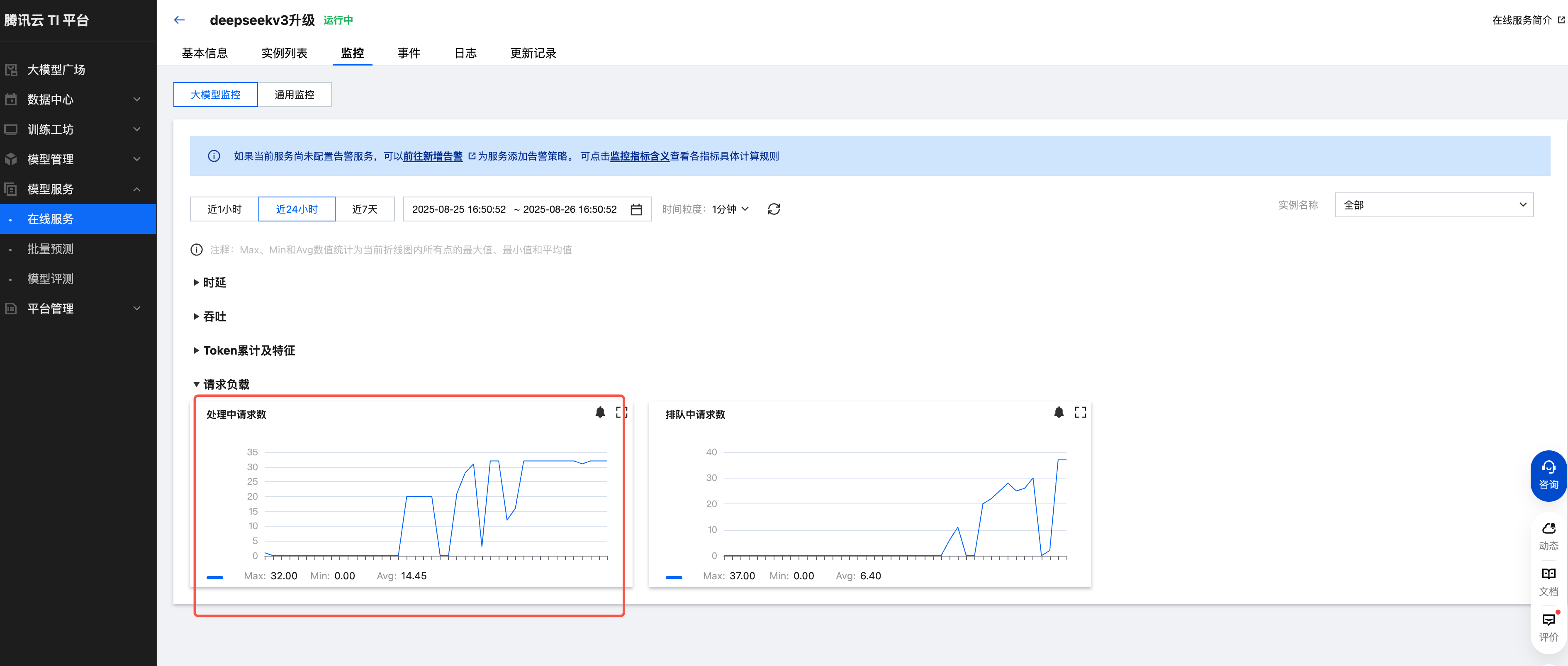Click the 评价 feedback icon
The height and width of the screenshot is (666, 1568).
1548,627
